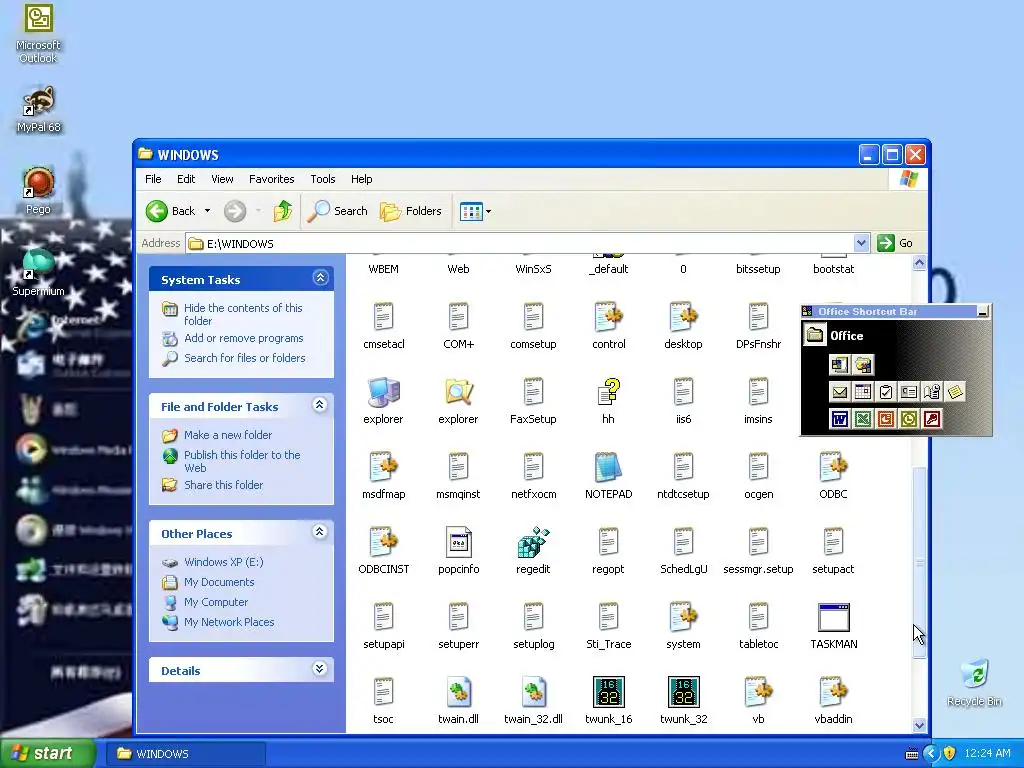Open MyPal 68 desktop shortcut
The width and height of the screenshot is (1024, 768).
tap(39, 110)
